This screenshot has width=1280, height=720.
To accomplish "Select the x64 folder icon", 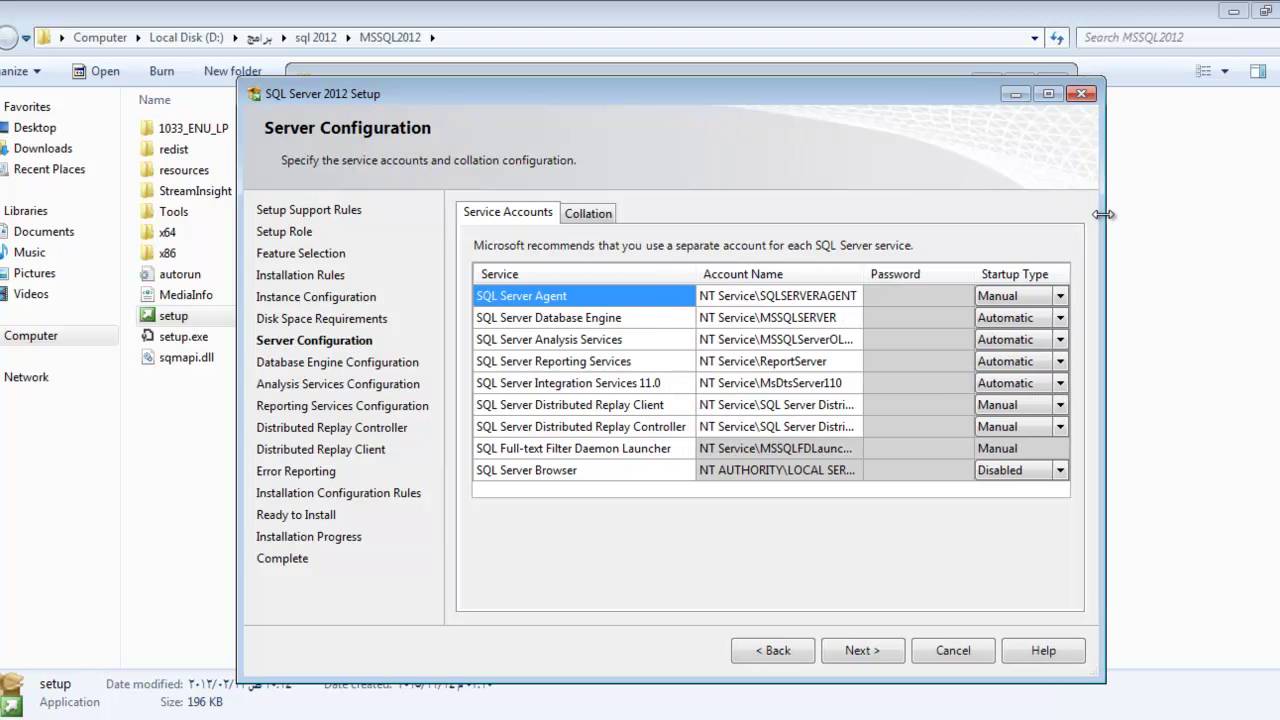I will tap(147, 232).
